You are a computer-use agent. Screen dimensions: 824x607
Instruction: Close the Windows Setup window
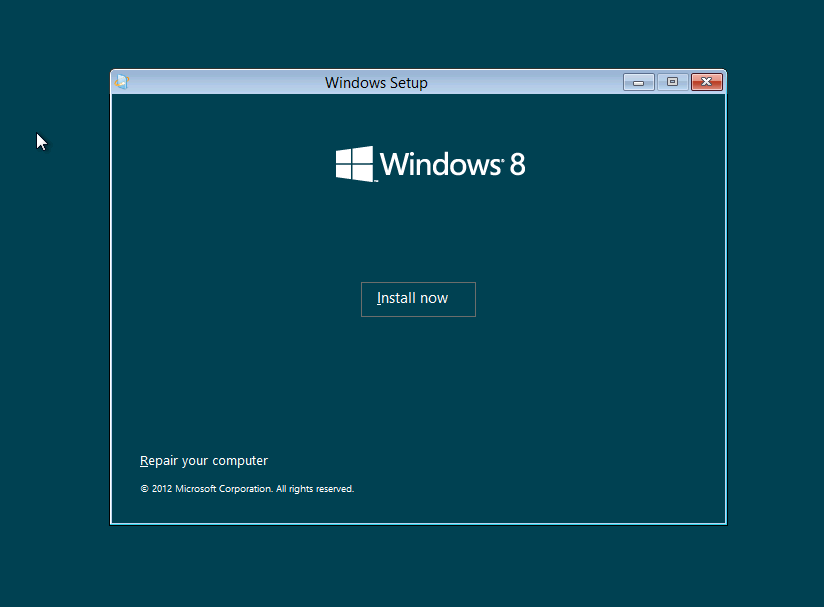click(706, 82)
